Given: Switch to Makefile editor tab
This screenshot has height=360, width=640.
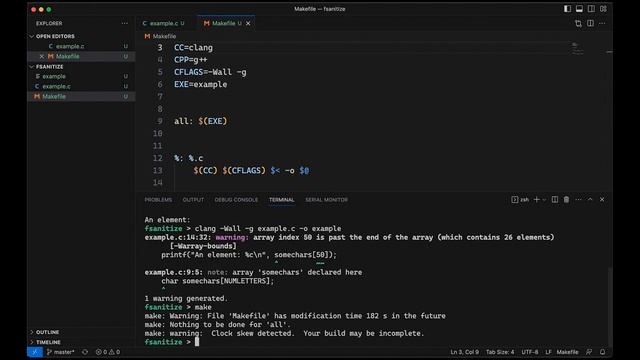Looking at the screenshot, I should click(x=223, y=23).
